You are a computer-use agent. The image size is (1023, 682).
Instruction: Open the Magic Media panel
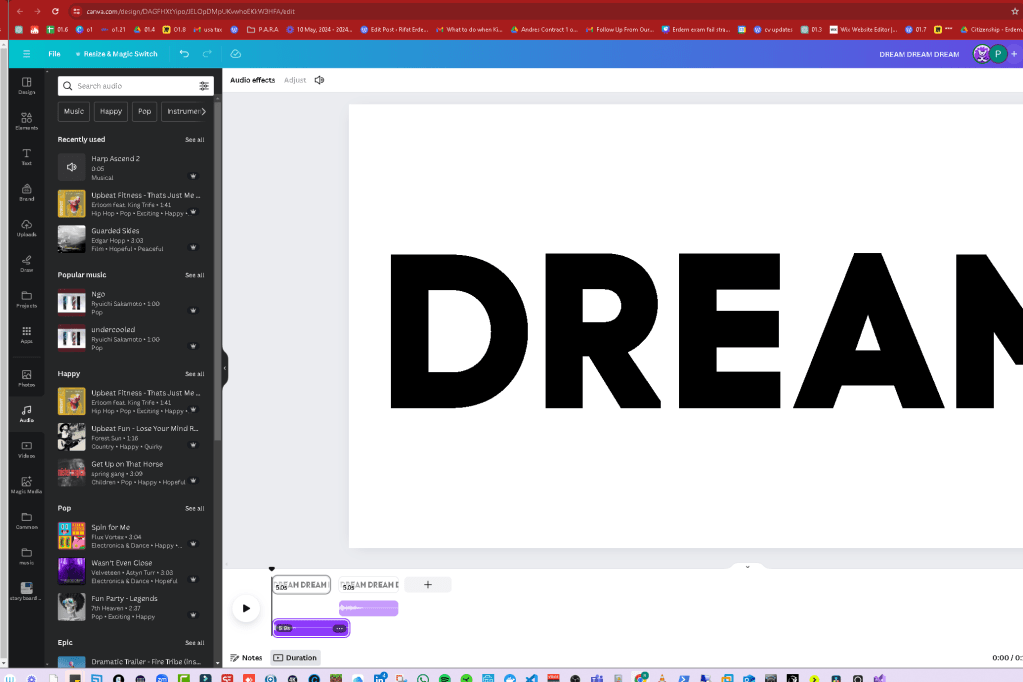[26, 485]
